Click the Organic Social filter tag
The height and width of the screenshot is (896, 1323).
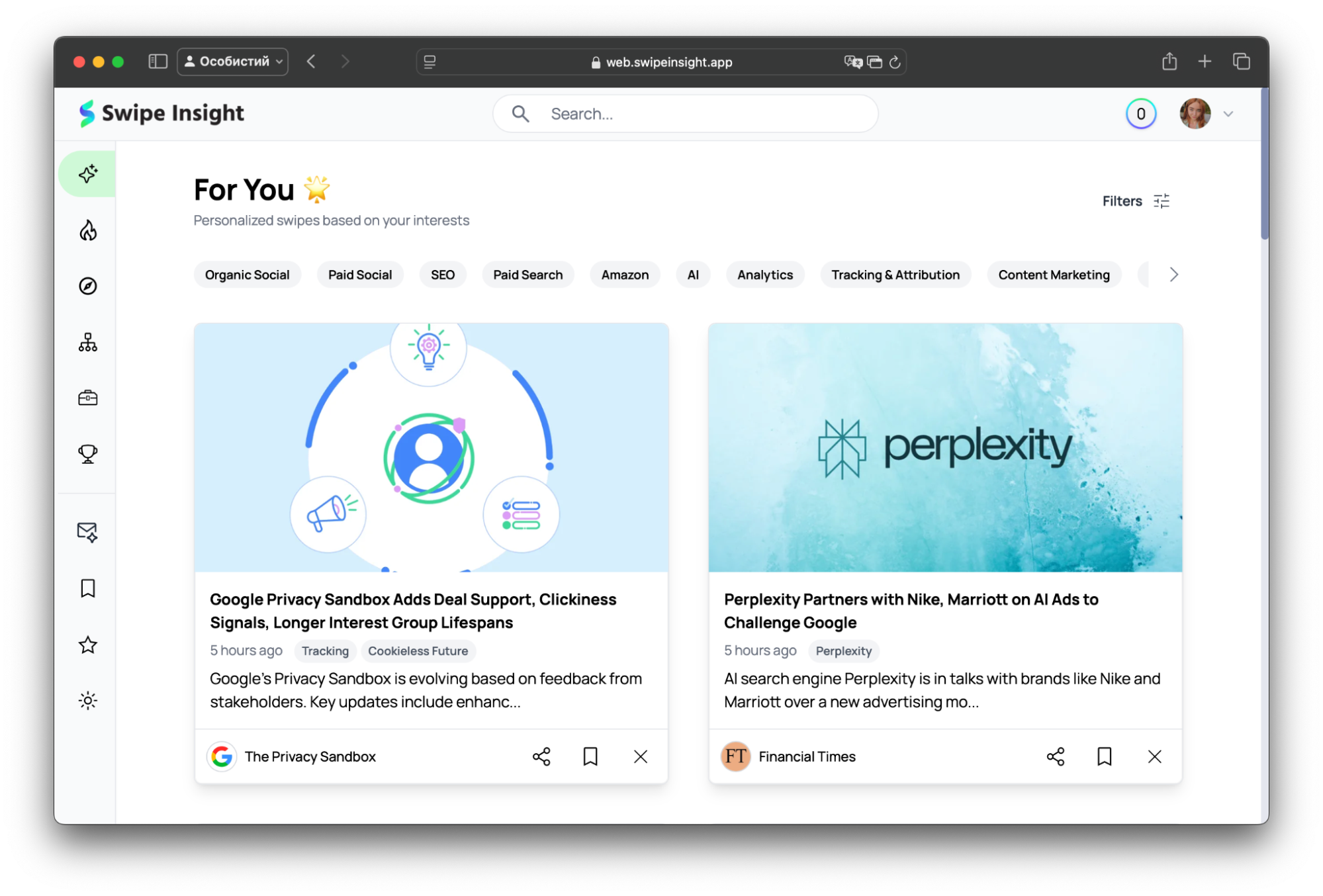point(247,275)
